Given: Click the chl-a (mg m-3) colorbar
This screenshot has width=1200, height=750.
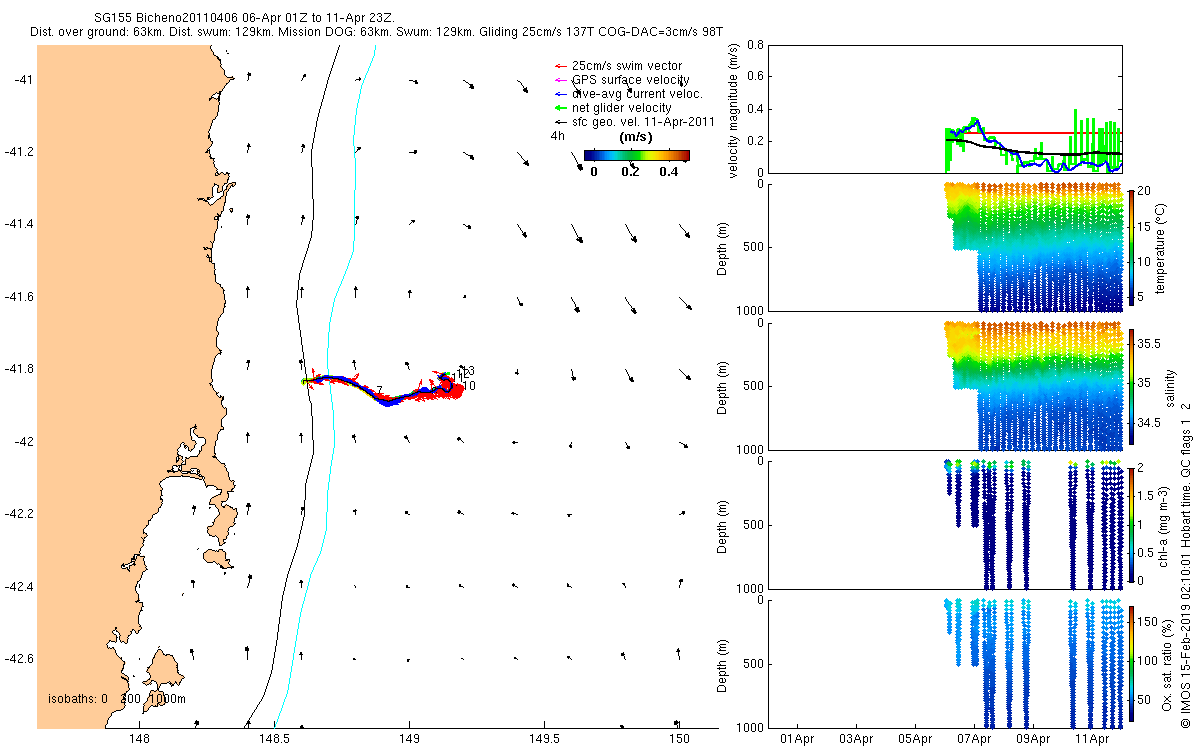Looking at the screenshot, I should point(1132,524).
